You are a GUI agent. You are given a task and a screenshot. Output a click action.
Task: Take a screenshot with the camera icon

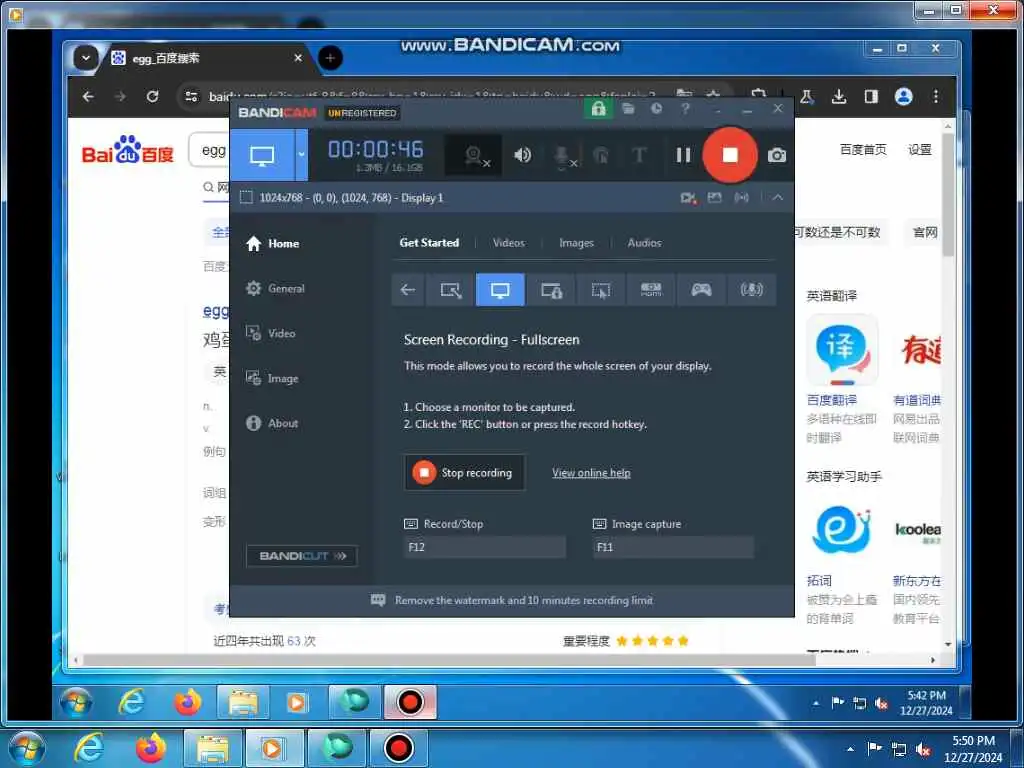776,155
